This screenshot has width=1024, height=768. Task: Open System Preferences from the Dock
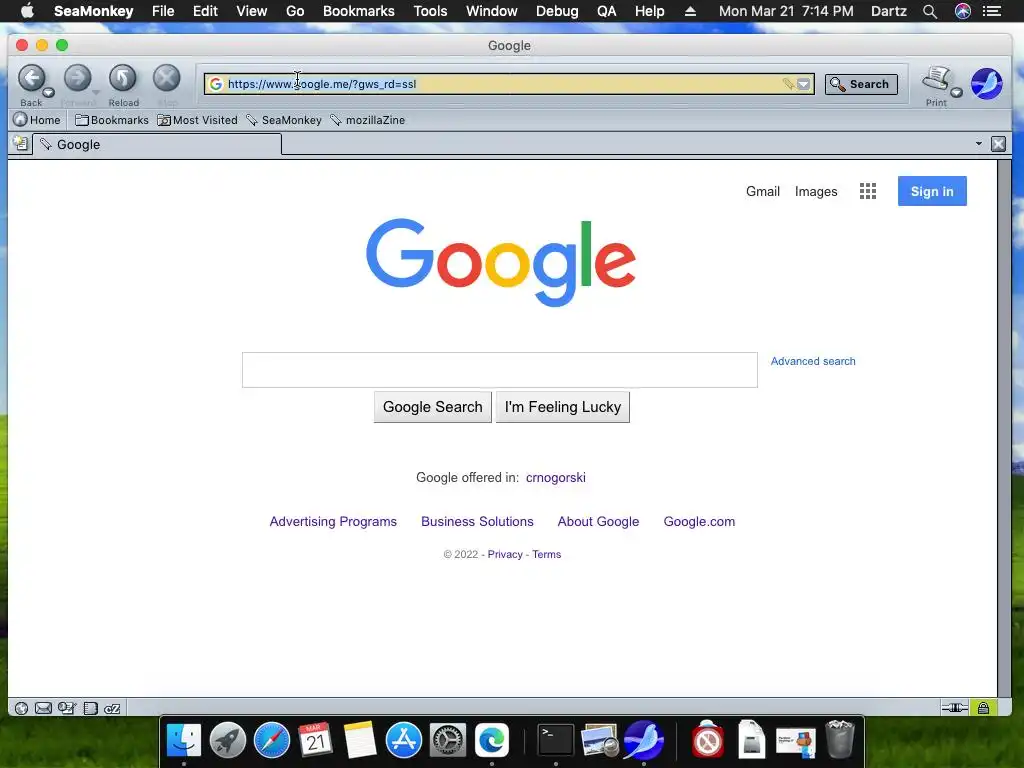(447, 740)
